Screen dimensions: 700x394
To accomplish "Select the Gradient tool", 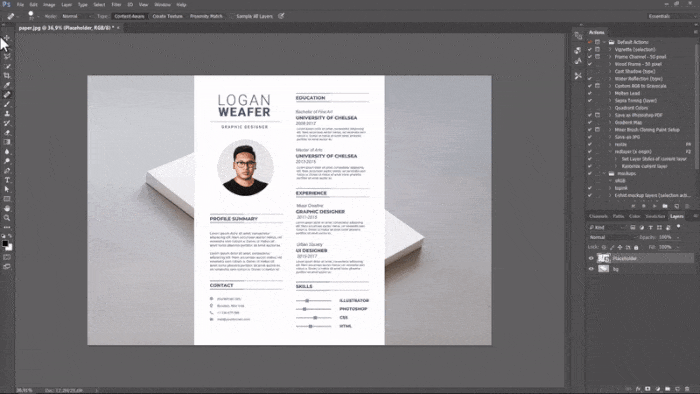I will pyautogui.click(x=7, y=142).
